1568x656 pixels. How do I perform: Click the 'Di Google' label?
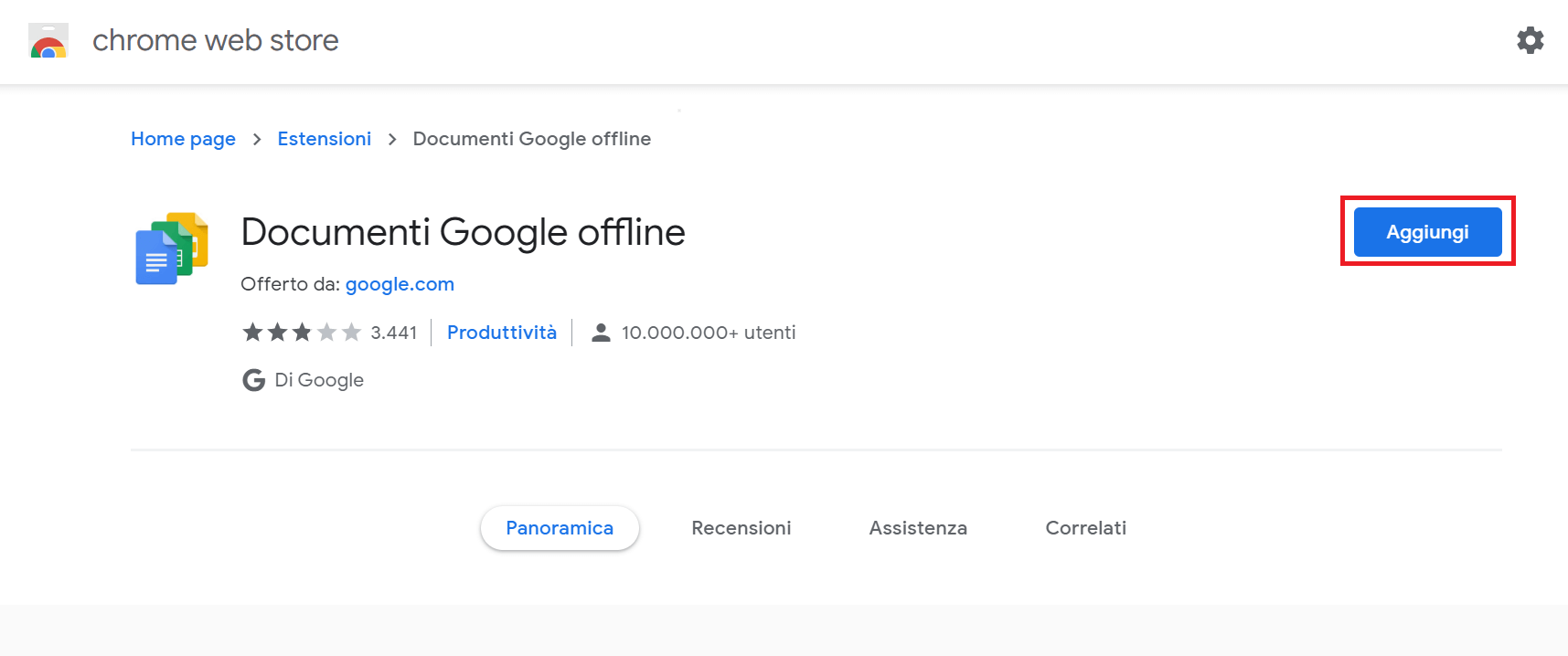tap(319, 380)
